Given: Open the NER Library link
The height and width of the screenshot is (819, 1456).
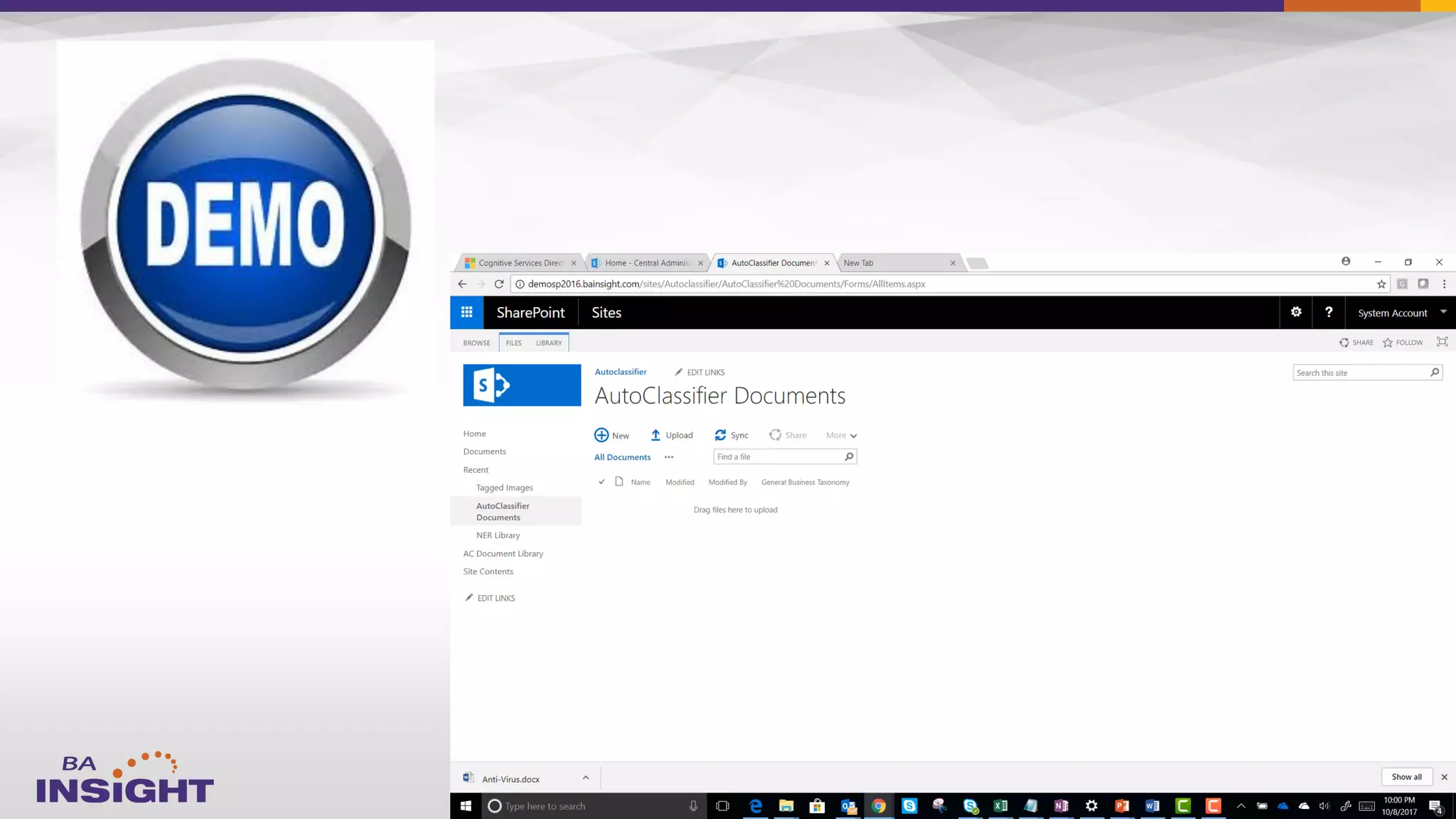Looking at the screenshot, I should point(498,535).
